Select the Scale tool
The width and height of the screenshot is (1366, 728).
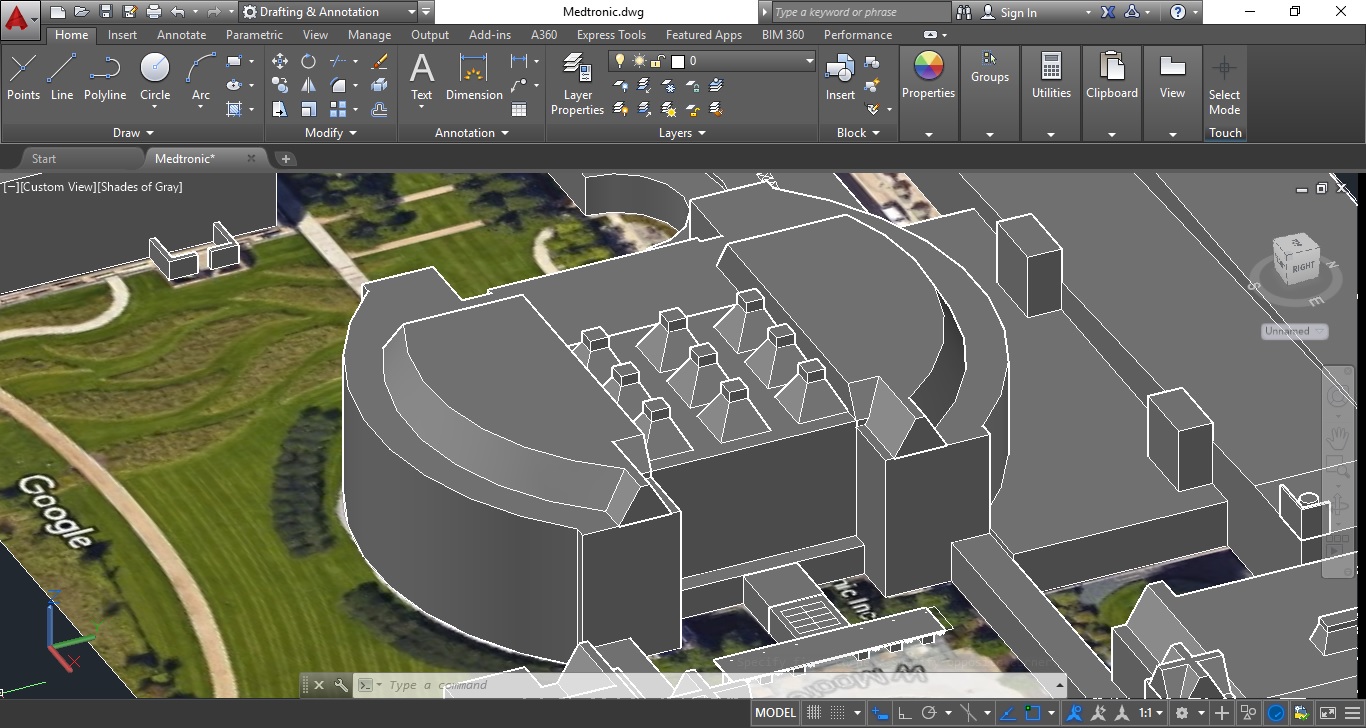click(309, 109)
